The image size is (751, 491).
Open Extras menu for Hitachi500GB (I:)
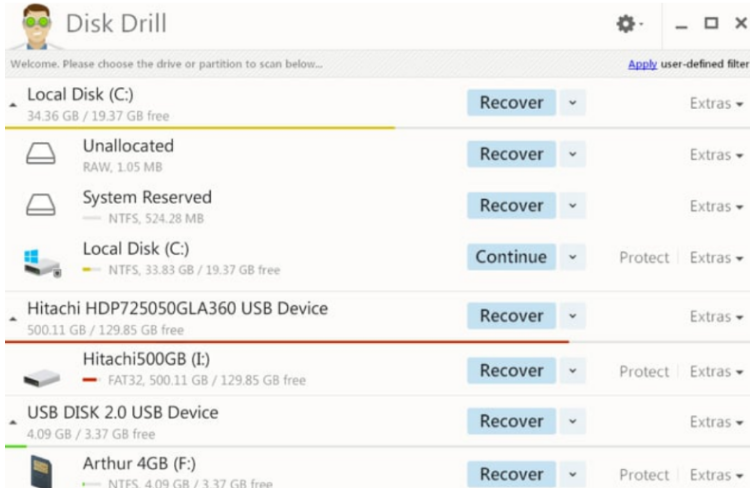click(716, 371)
